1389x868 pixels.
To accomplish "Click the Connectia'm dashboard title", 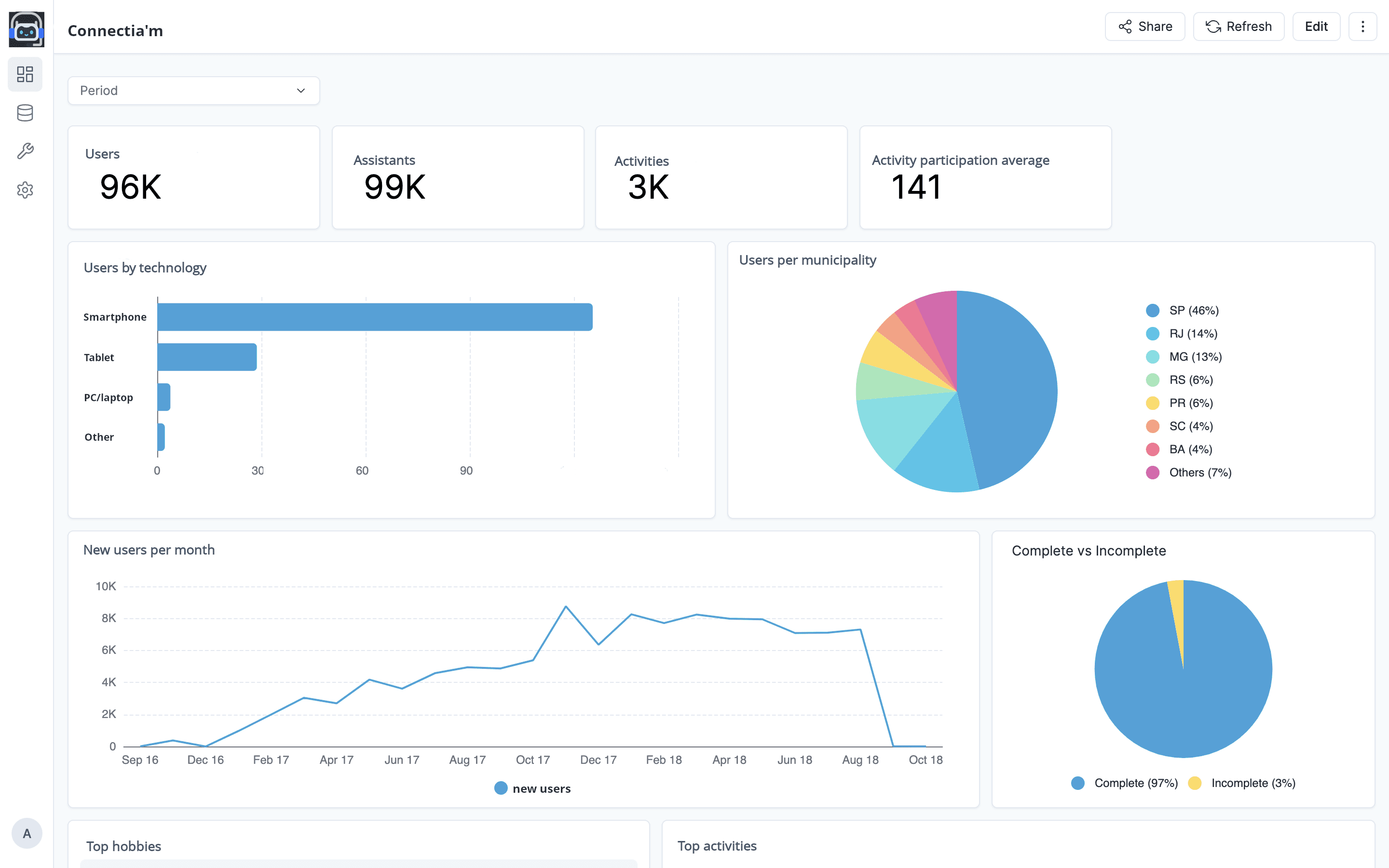I will [x=115, y=30].
